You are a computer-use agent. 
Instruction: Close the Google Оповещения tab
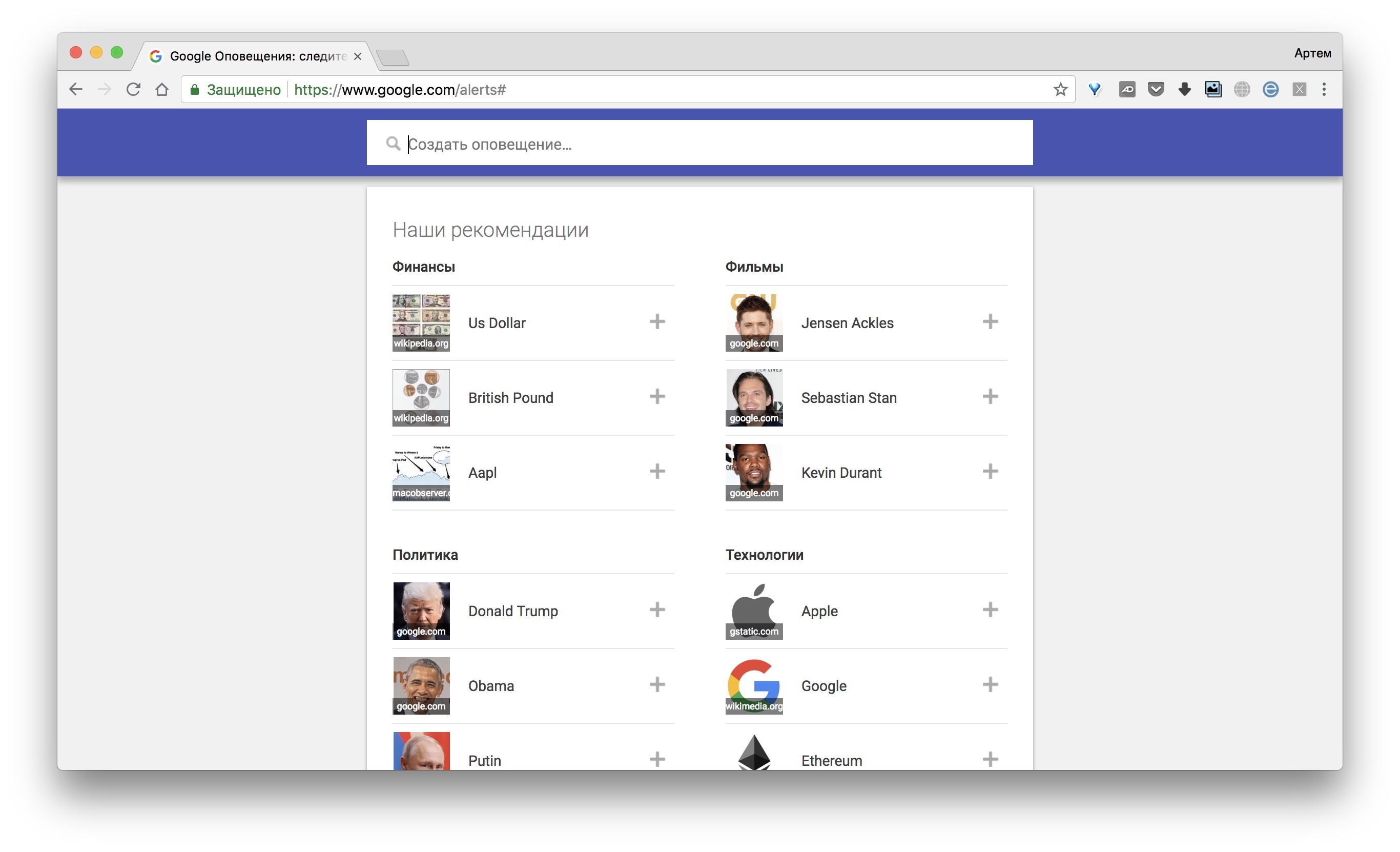(x=357, y=56)
